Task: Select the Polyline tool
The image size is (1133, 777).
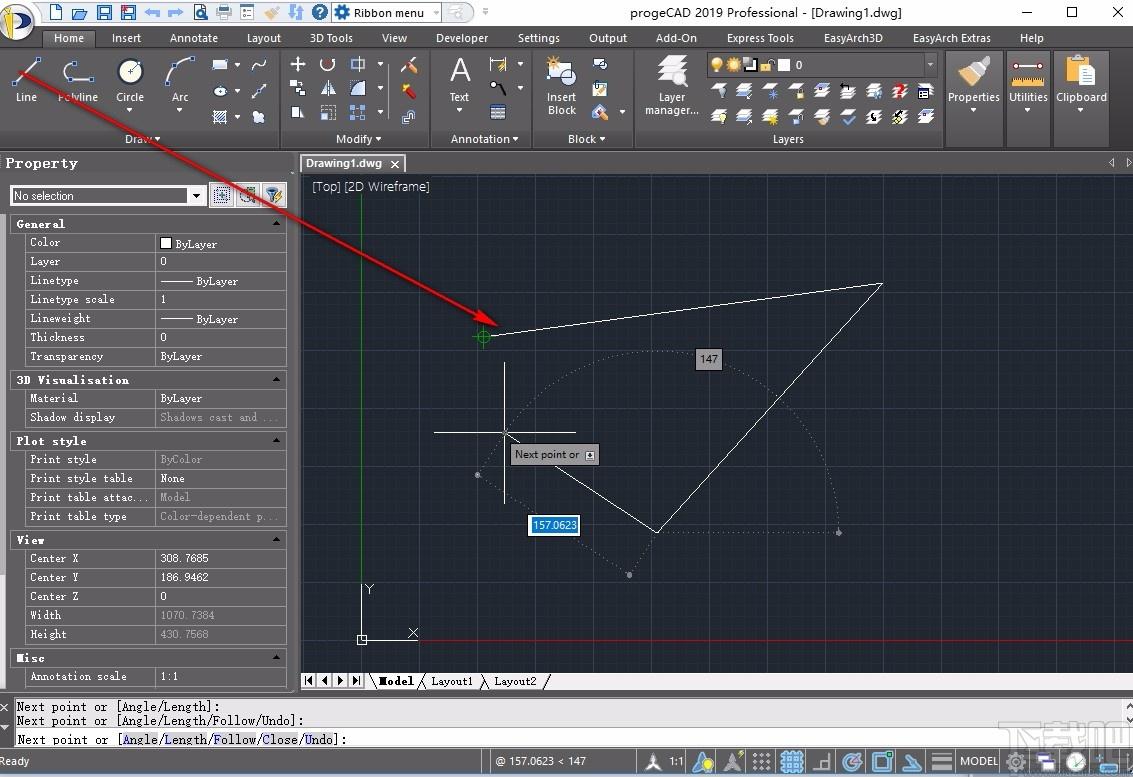Action: pyautogui.click(x=77, y=80)
